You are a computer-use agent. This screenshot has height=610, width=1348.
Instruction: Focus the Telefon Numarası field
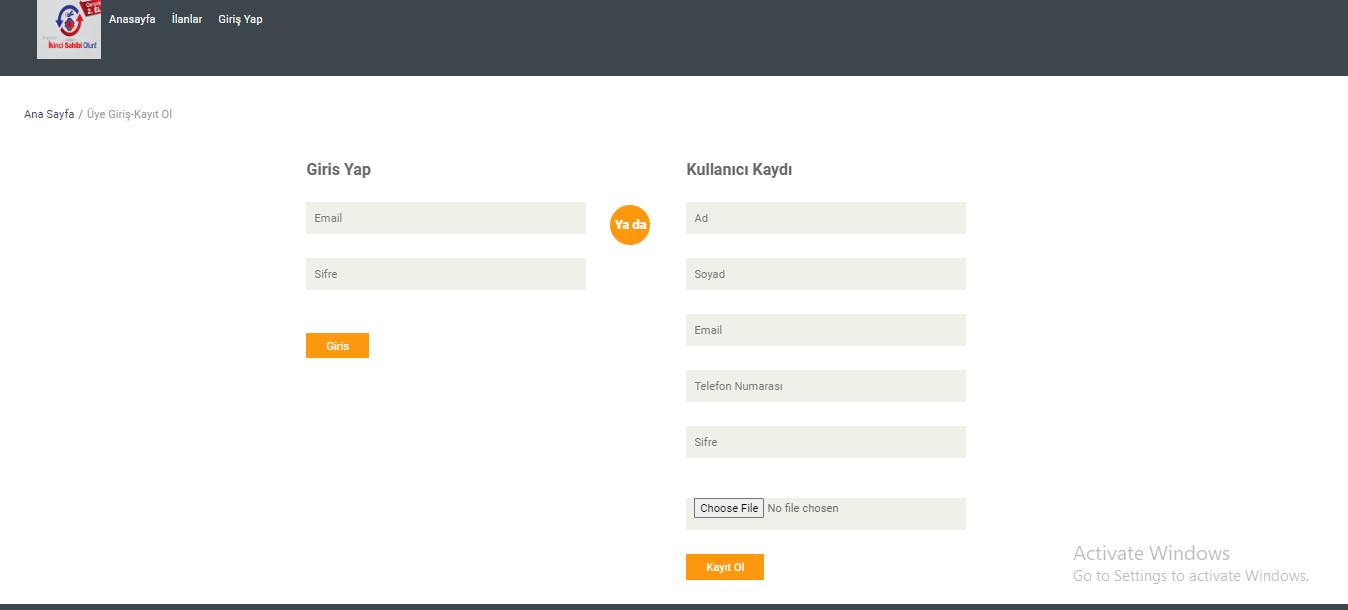coord(825,385)
